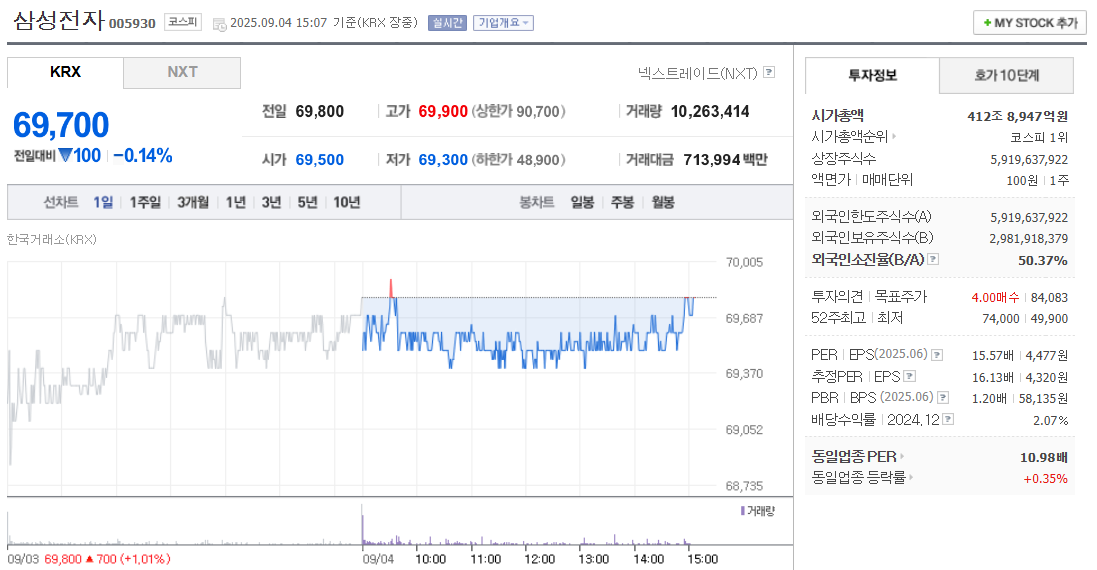Show the 일봉 candlestick chart

[582, 203]
